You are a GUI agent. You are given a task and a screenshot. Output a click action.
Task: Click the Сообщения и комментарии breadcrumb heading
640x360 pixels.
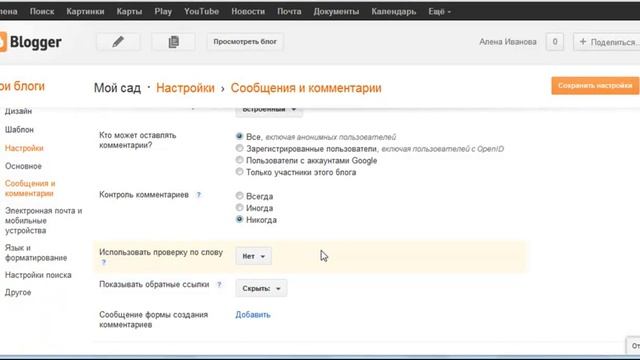tap(306, 88)
